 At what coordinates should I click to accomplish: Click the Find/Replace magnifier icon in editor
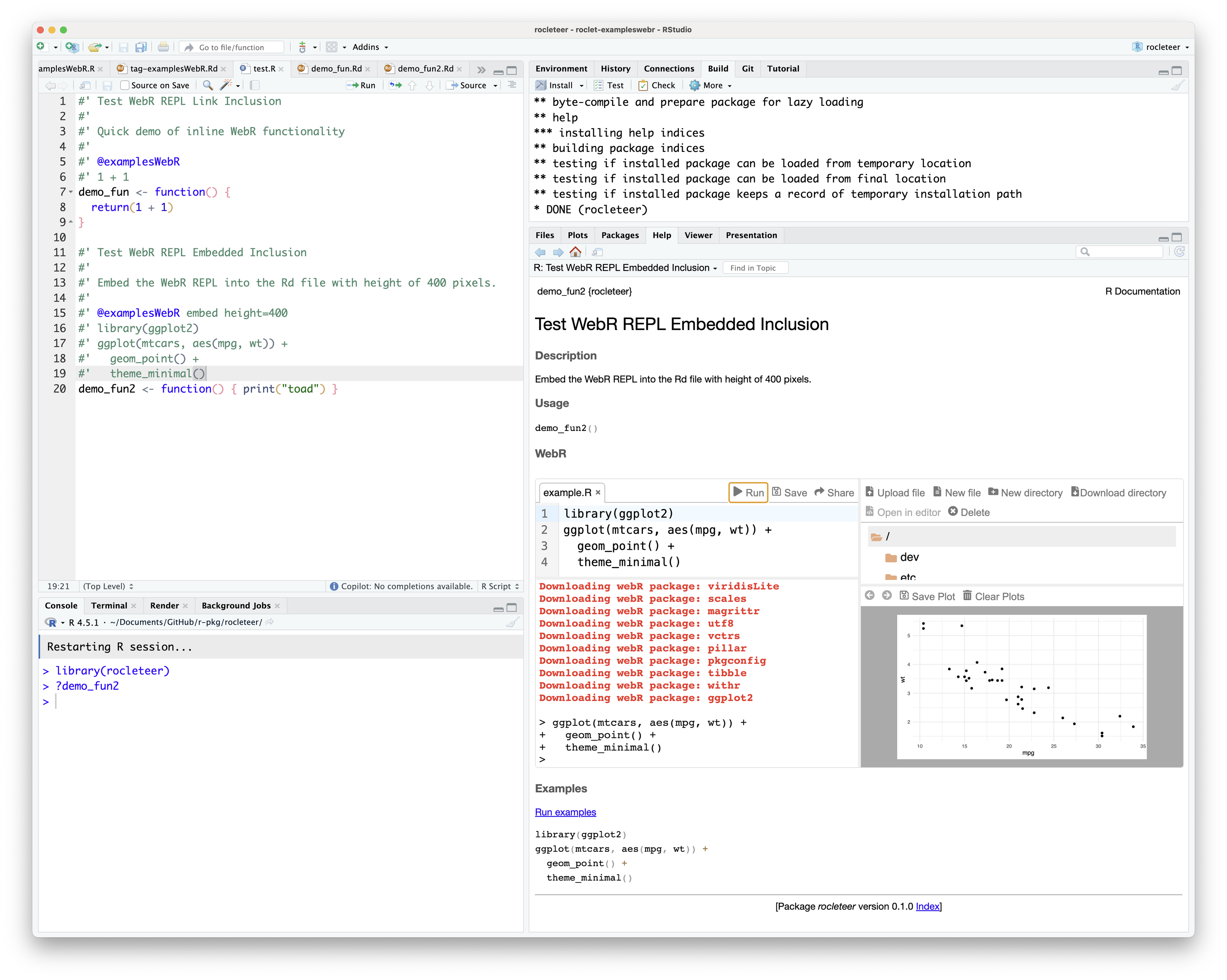208,85
